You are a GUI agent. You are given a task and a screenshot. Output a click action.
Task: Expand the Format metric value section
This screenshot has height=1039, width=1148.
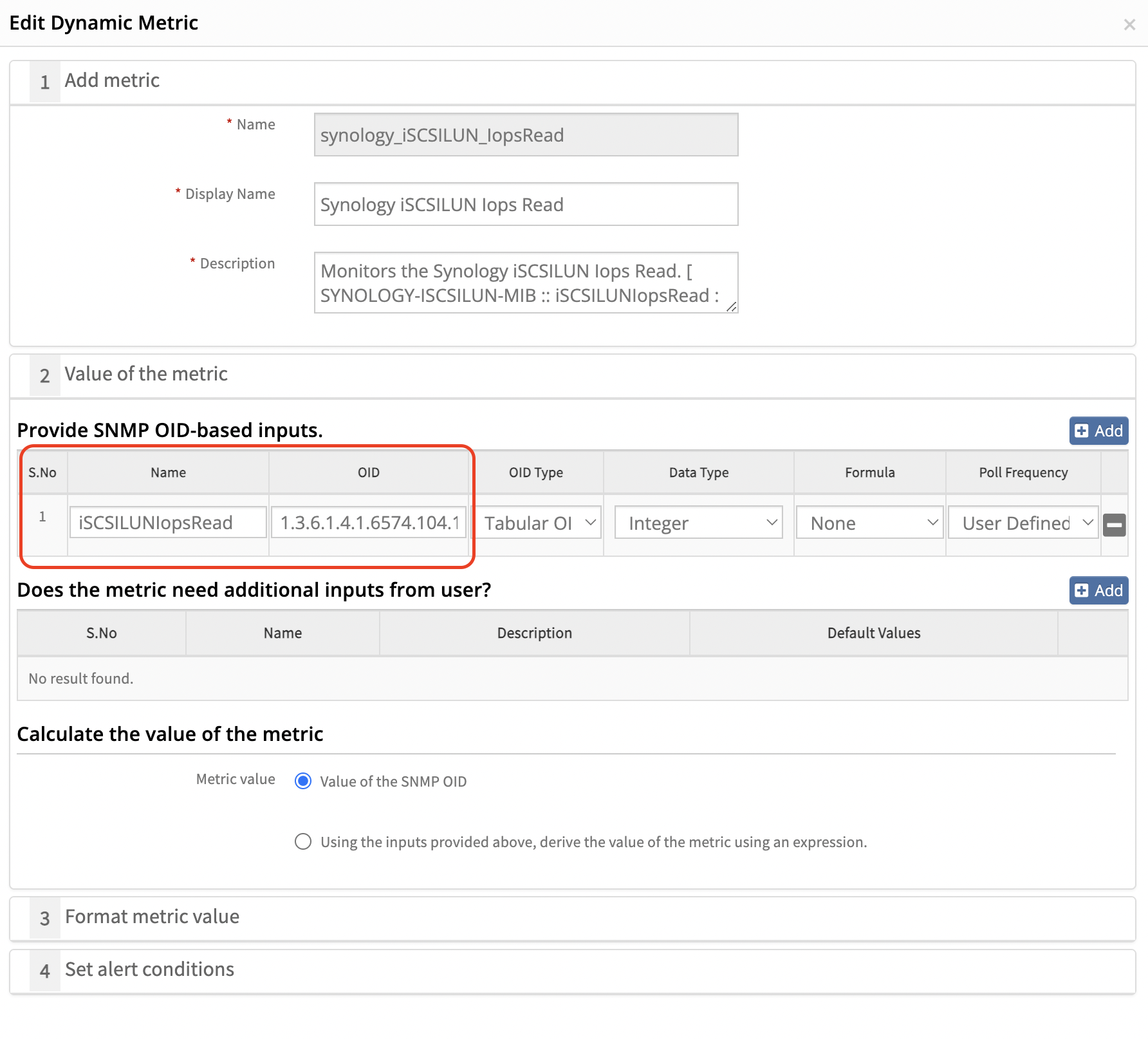152,917
